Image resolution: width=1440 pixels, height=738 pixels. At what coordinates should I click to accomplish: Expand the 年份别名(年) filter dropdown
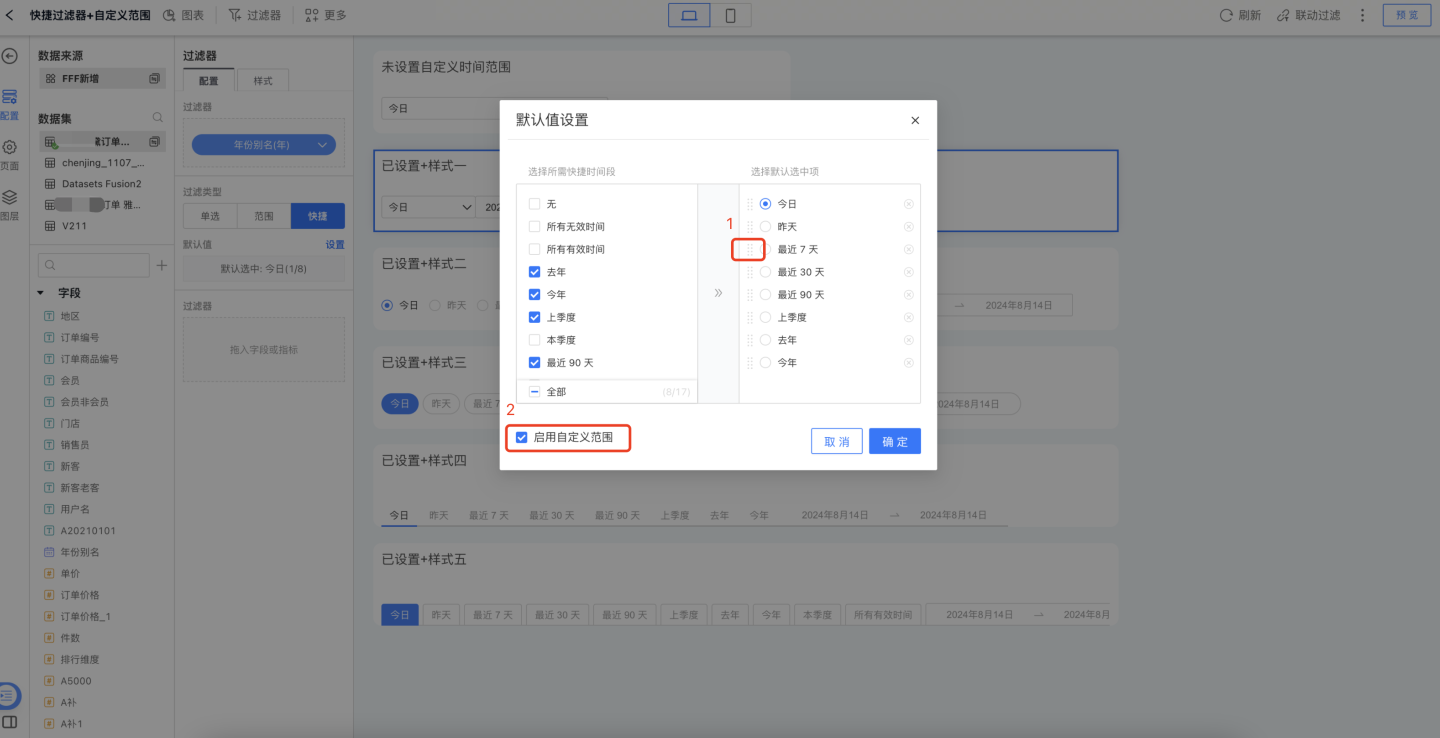tap(322, 145)
